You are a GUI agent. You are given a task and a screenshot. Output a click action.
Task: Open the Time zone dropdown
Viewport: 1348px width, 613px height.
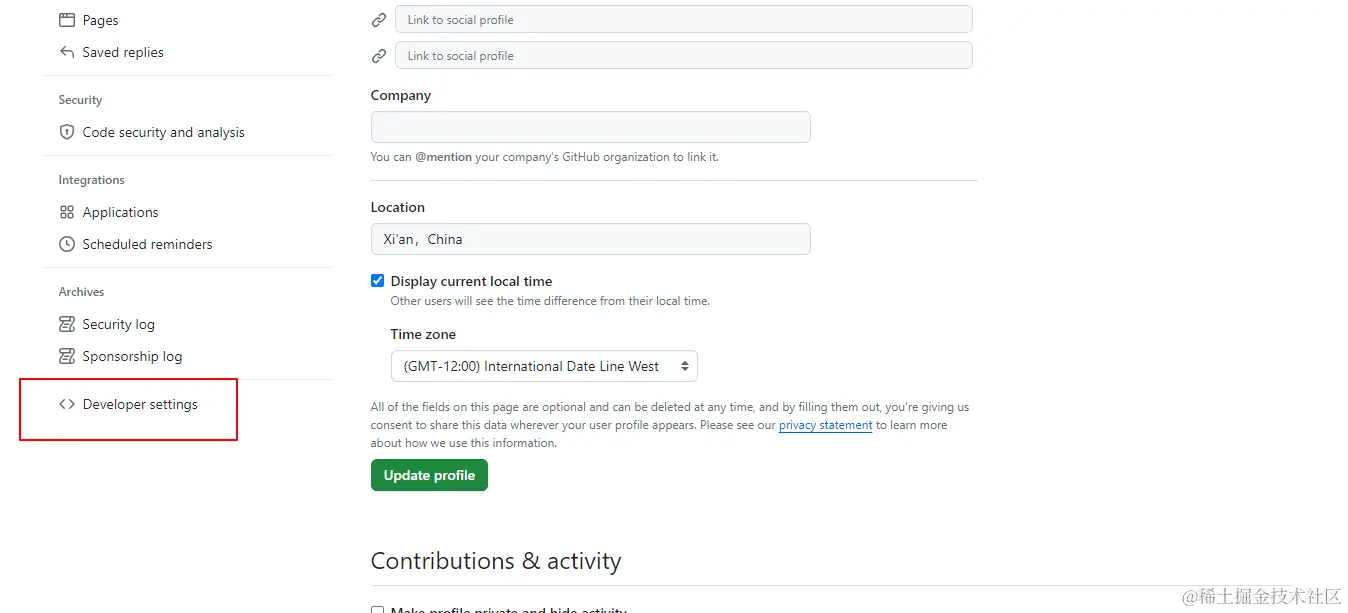point(544,366)
